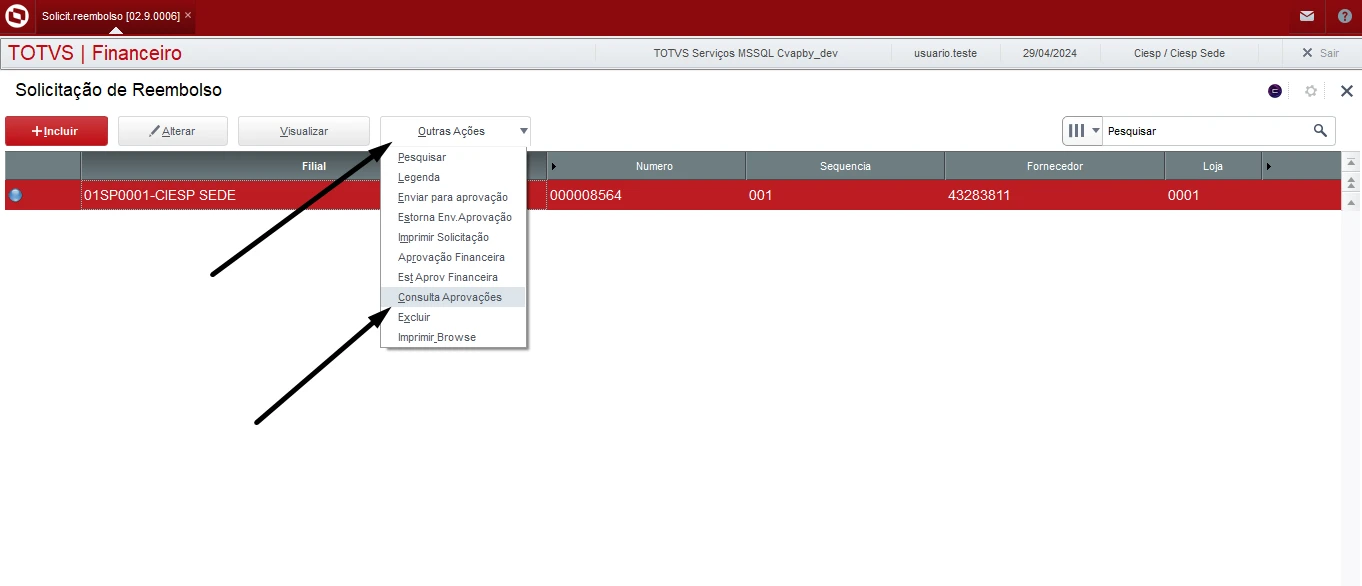Click the scroll-to-top arrow on scrollbar
The width and height of the screenshot is (1362, 586).
(x=1351, y=163)
